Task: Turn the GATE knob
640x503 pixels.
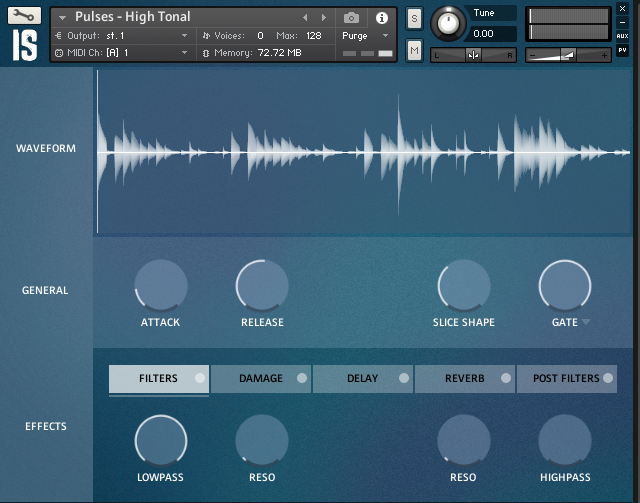Action: tap(565, 285)
